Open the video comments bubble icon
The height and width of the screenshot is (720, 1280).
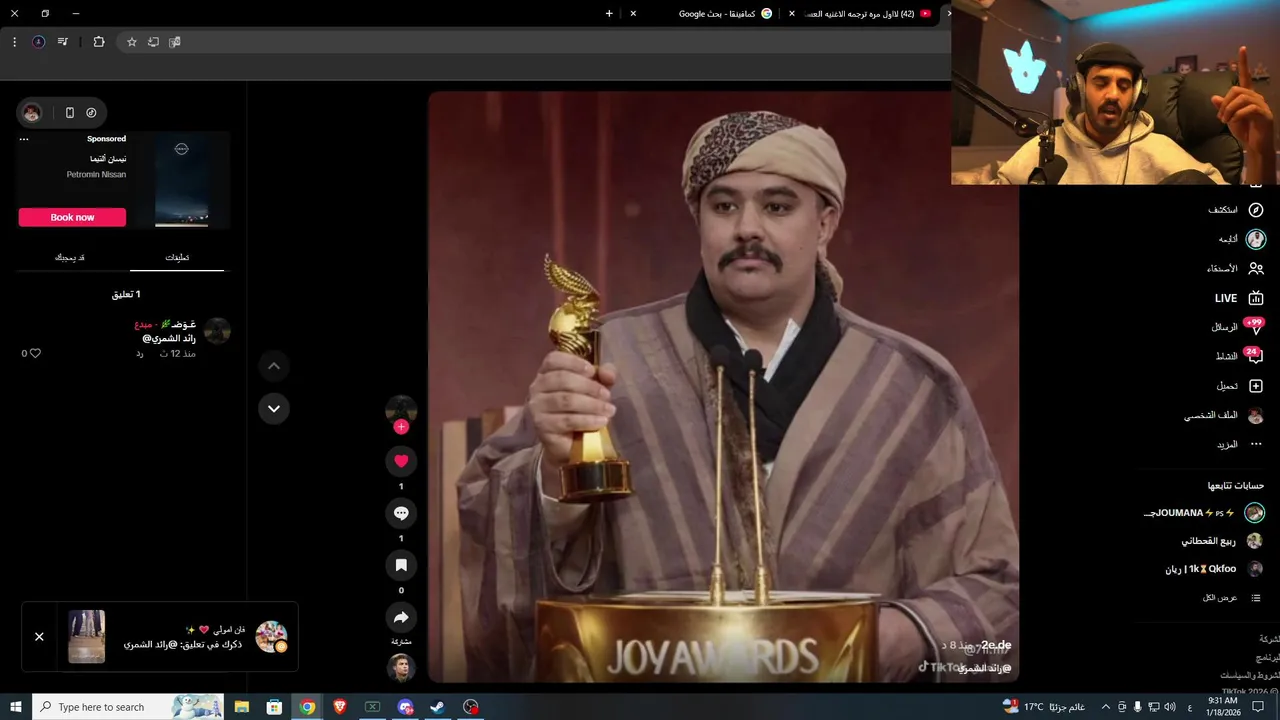(401, 513)
